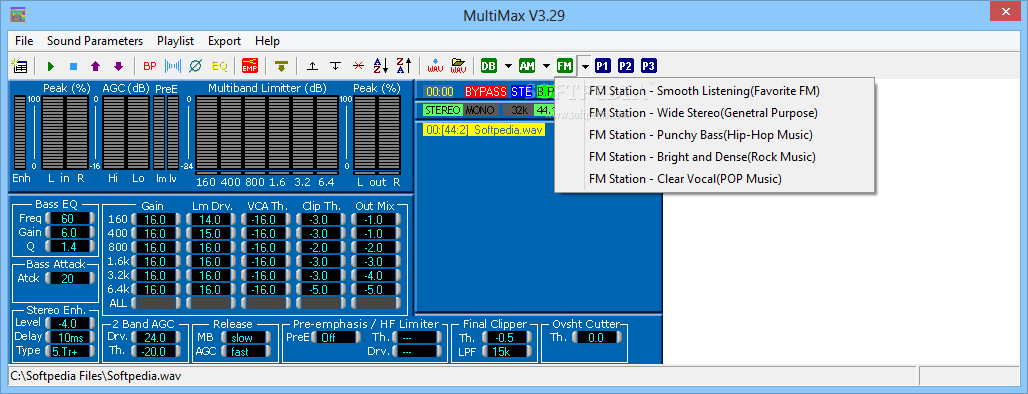Click the 00:00 playback time display
This screenshot has height=394, width=1028.
[x=440, y=92]
